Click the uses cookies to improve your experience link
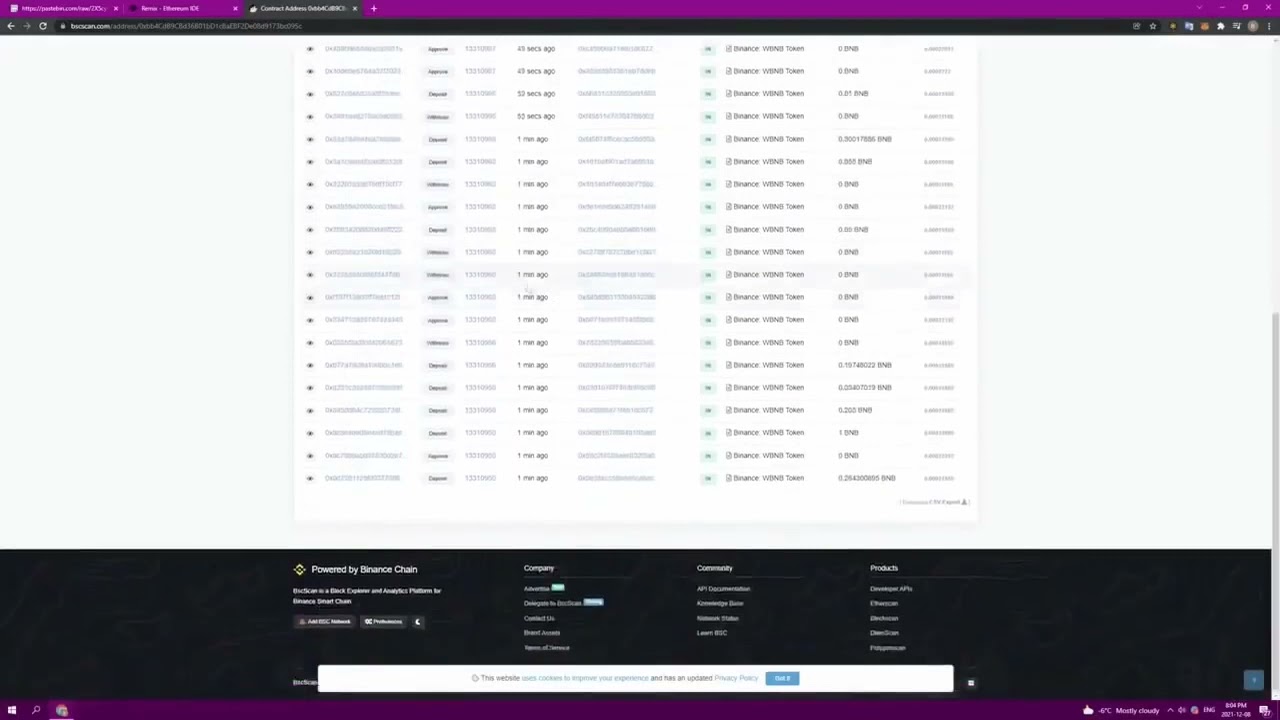The width and height of the screenshot is (1280, 720). pos(585,678)
